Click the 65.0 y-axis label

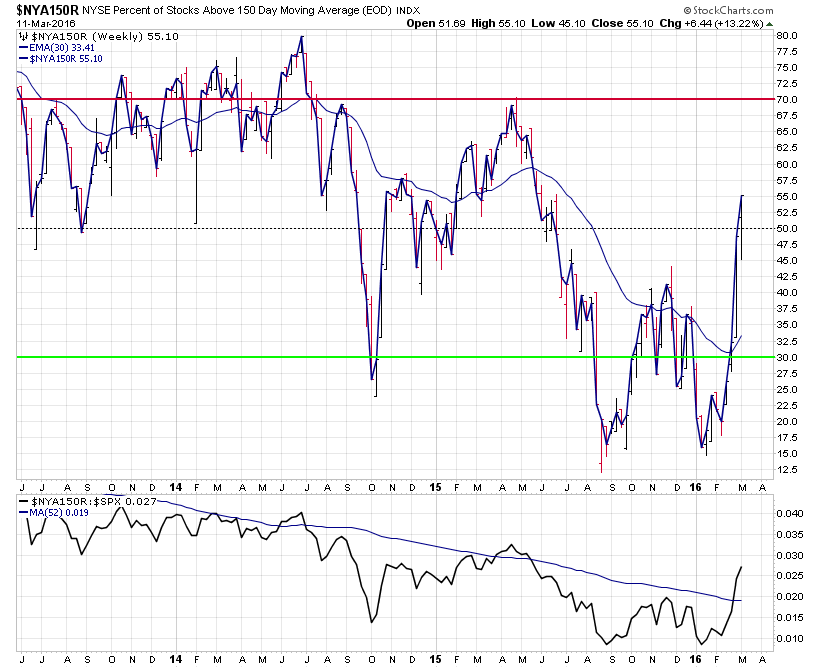point(787,132)
